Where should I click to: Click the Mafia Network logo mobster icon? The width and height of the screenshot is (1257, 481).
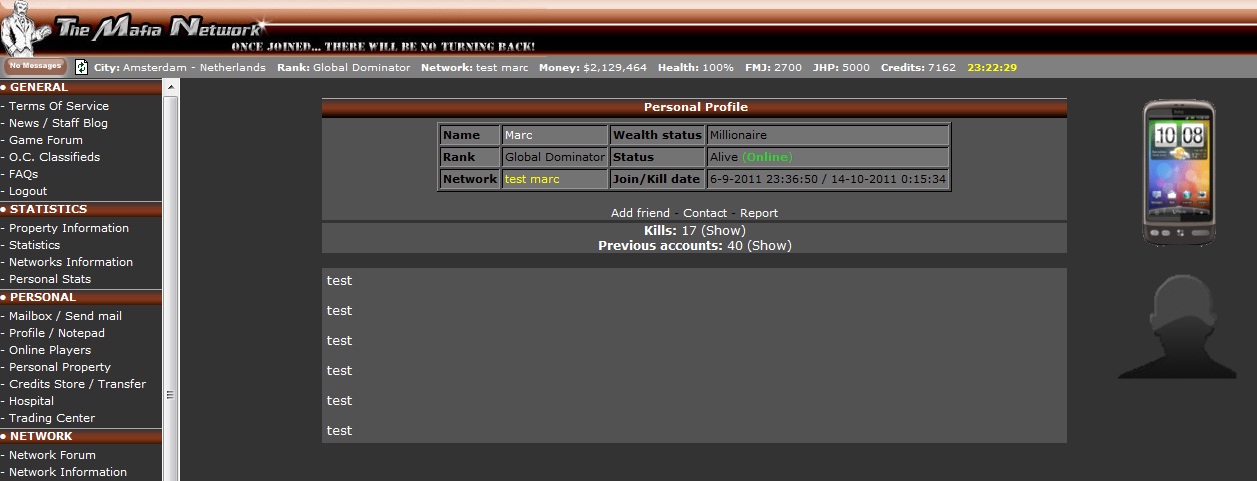point(23,30)
